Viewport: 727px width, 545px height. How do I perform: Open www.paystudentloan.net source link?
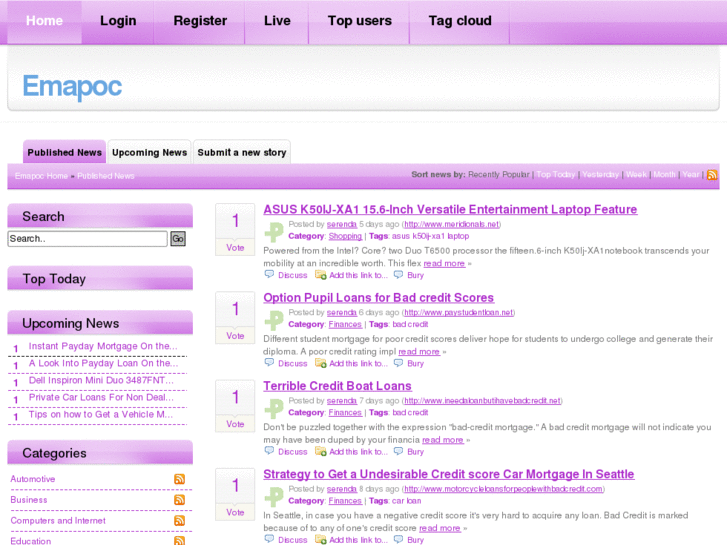[x=459, y=313]
